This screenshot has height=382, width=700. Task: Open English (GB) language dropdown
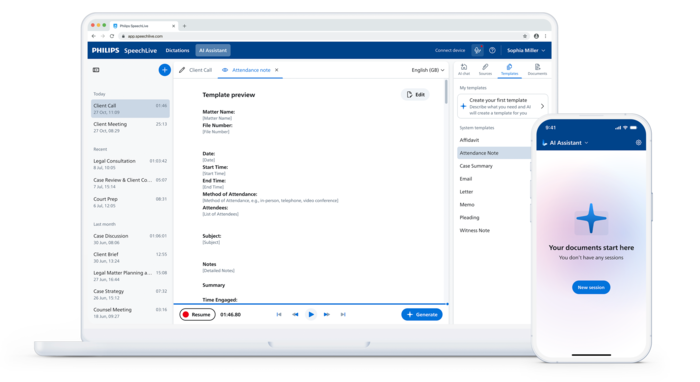[x=428, y=70]
